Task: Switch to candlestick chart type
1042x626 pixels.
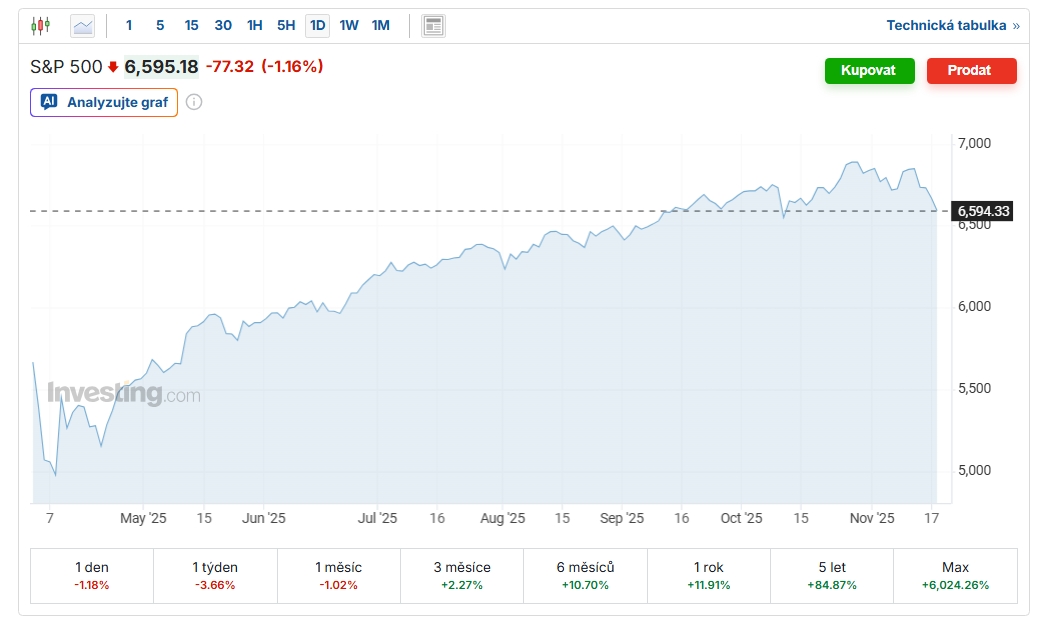Action: click(41, 26)
